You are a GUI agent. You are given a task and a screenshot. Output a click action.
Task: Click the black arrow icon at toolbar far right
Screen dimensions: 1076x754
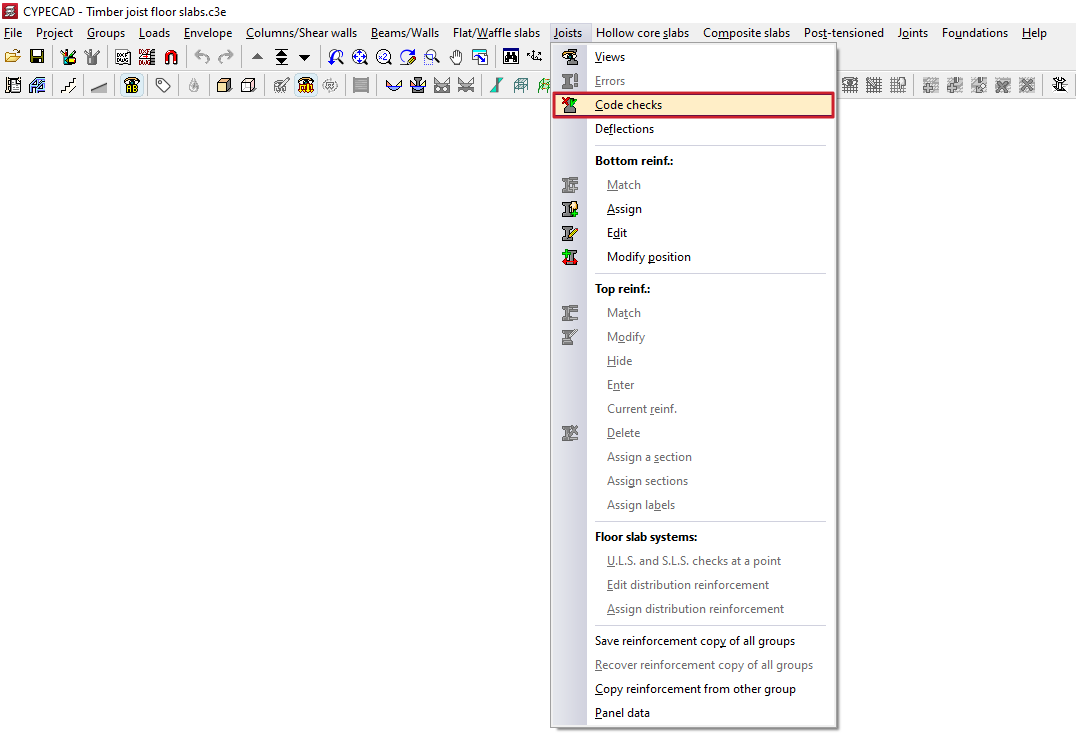click(x=1060, y=85)
